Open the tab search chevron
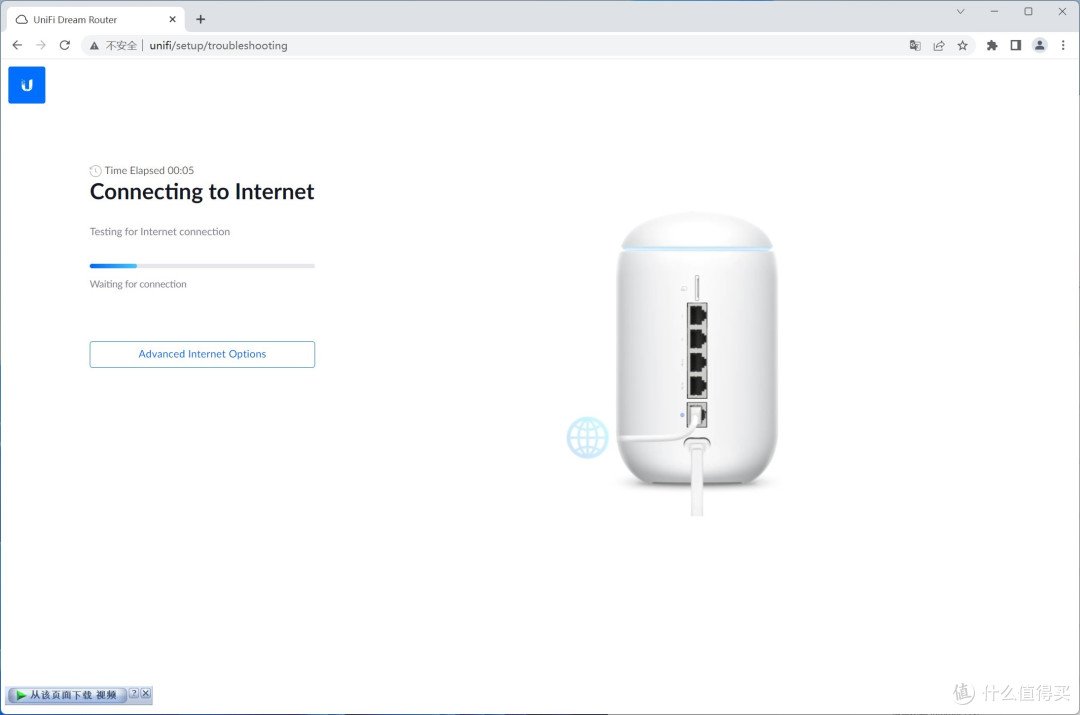The width and height of the screenshot is (1080, 715). (960, 11)
